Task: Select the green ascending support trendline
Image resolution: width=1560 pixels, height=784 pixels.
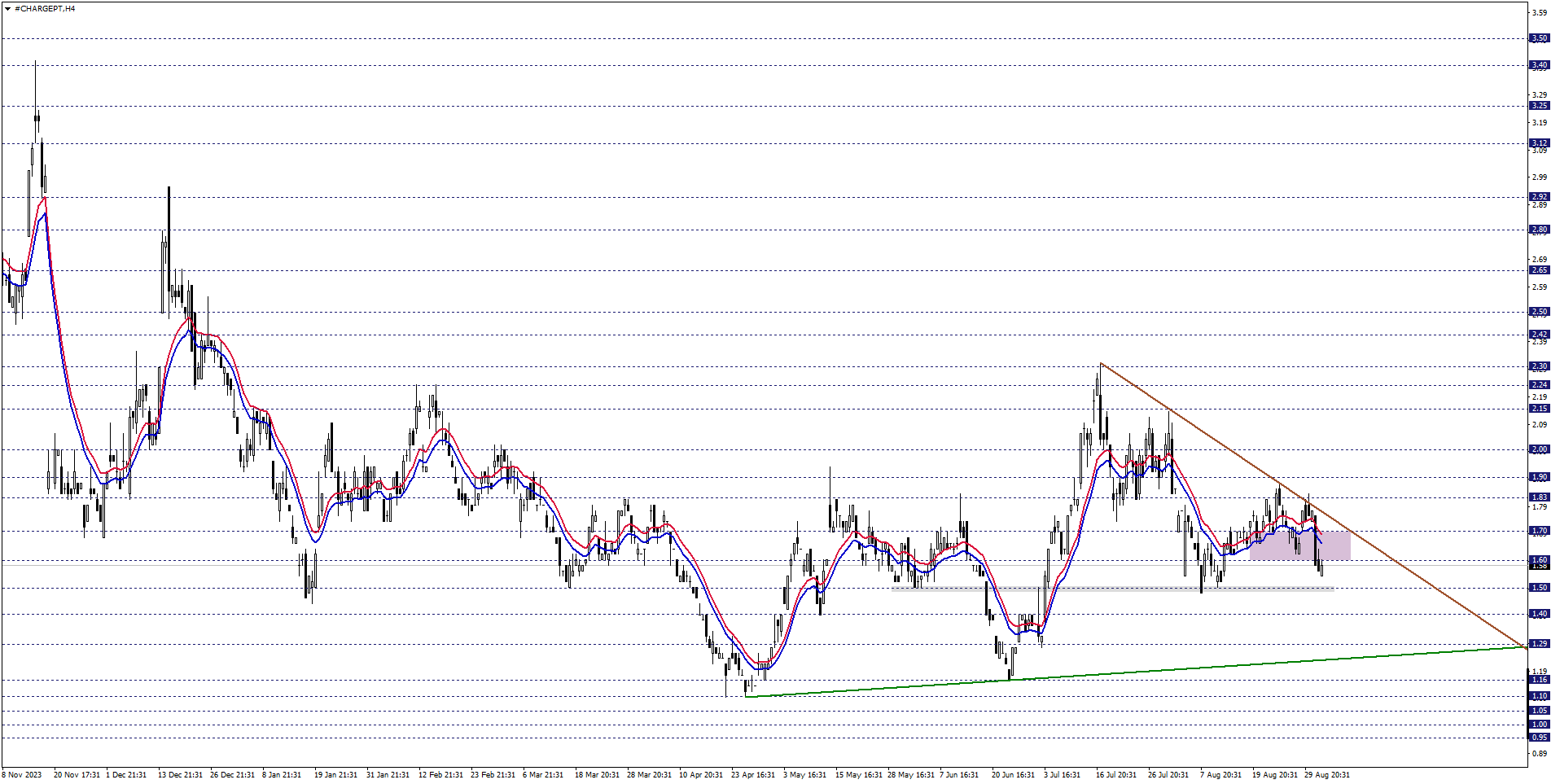Action: (1136, 672)
